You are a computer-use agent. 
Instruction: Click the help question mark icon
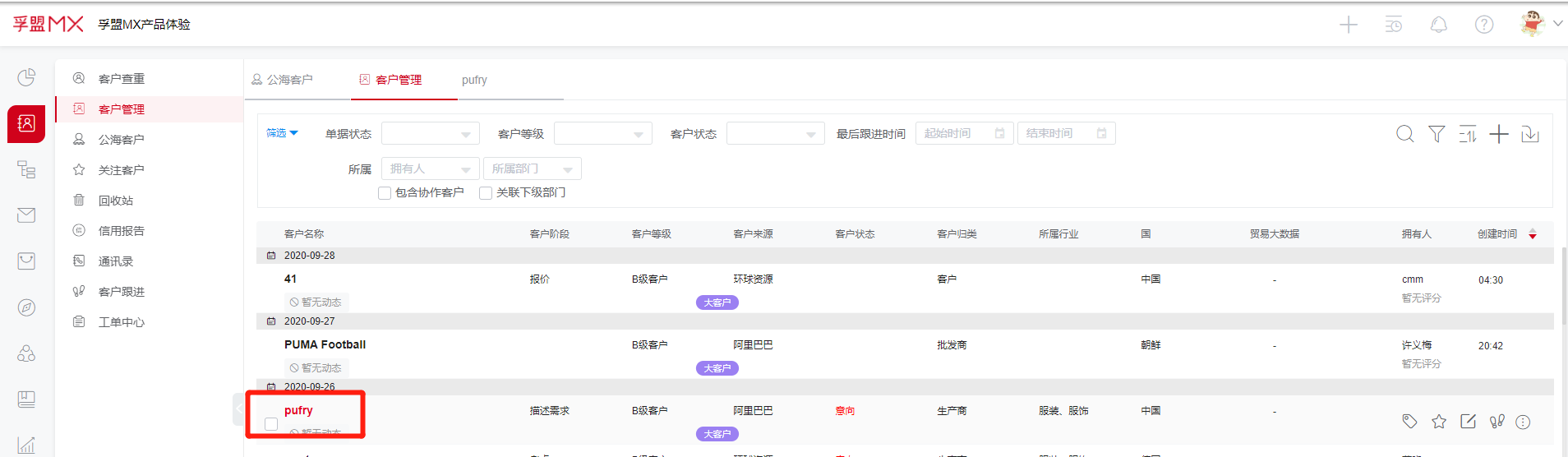click(x=1483, y=25)
